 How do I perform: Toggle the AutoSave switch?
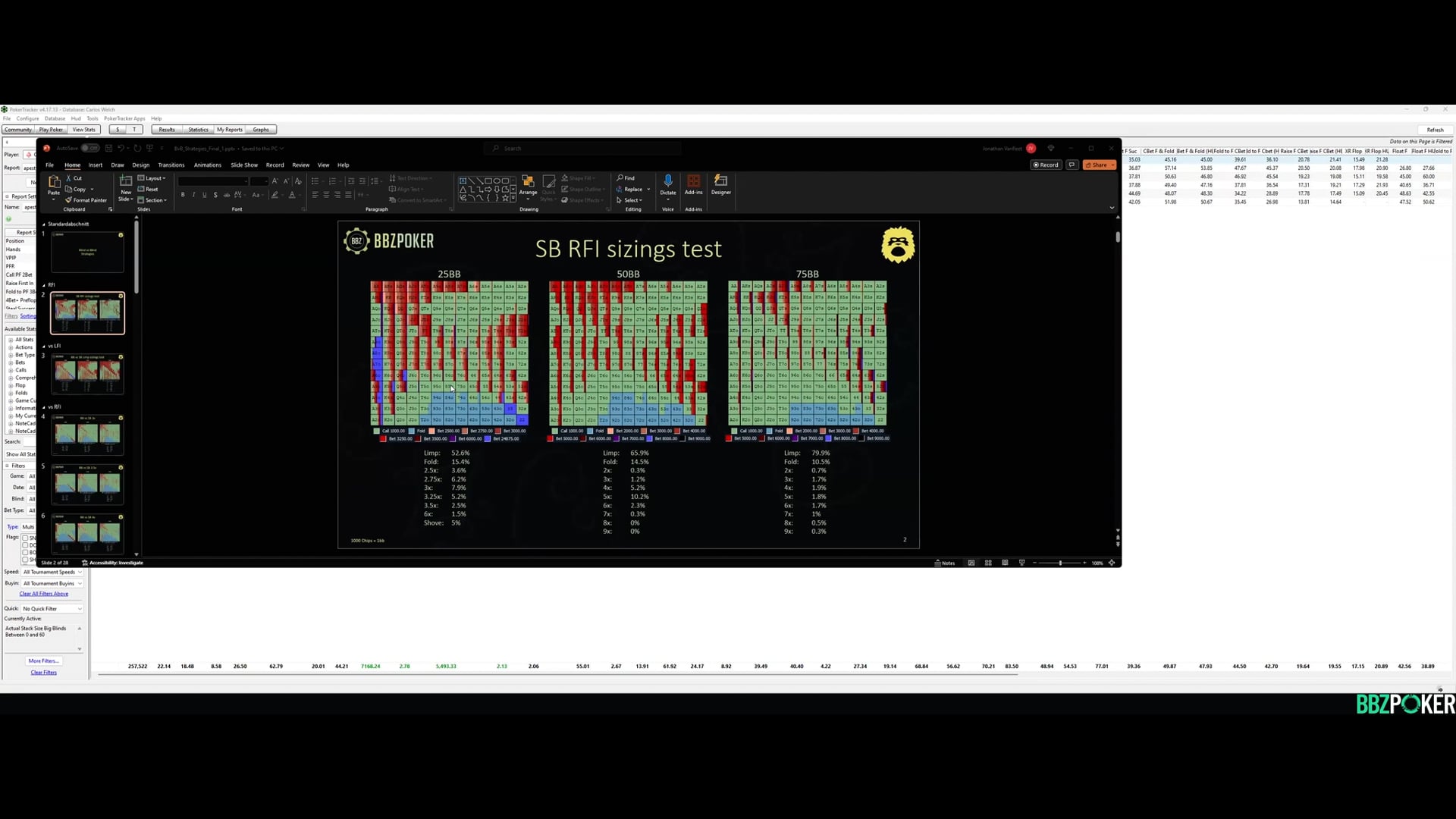coord(90,149)
